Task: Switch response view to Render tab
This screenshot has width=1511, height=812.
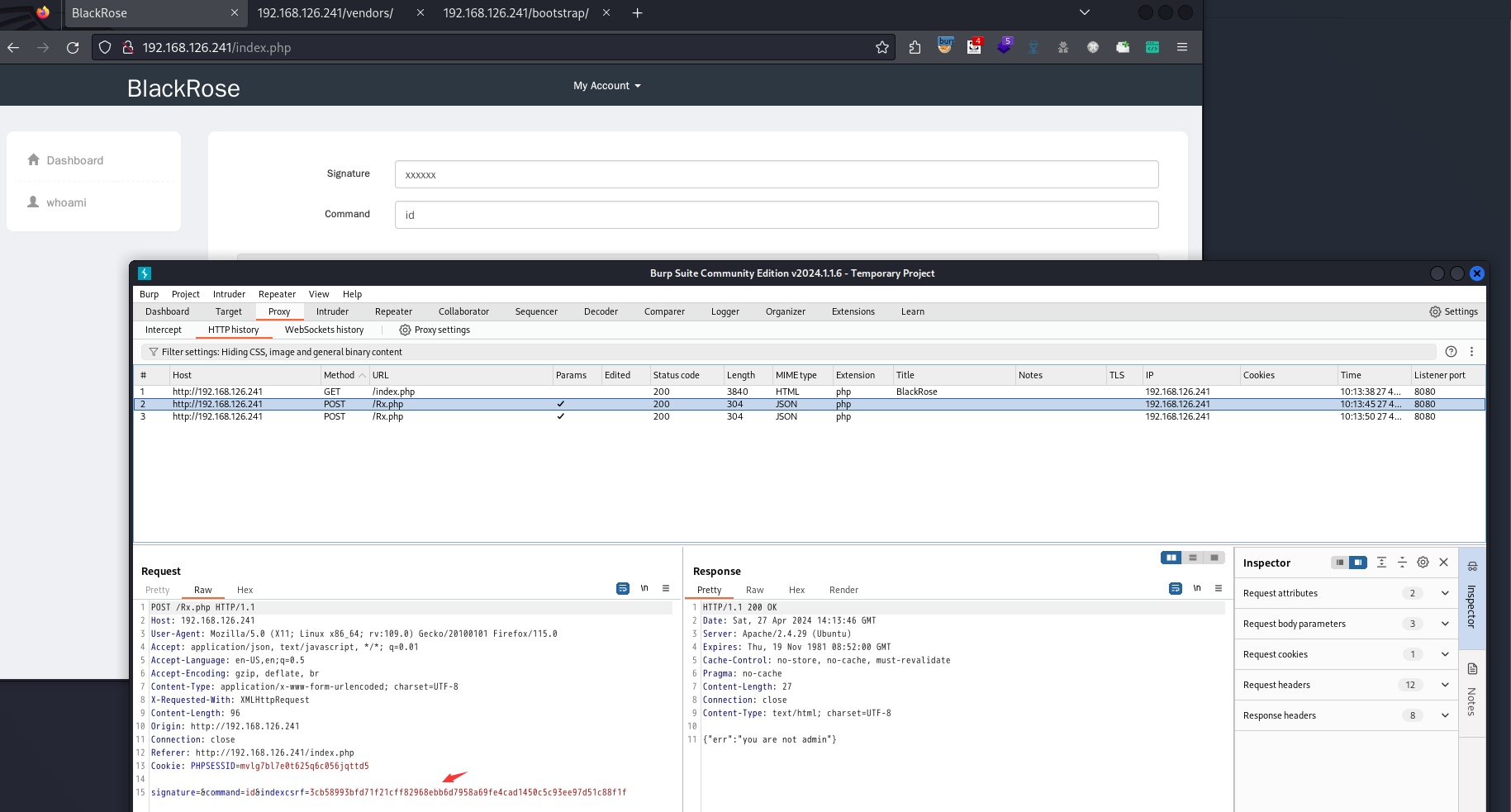Action: 843,590
